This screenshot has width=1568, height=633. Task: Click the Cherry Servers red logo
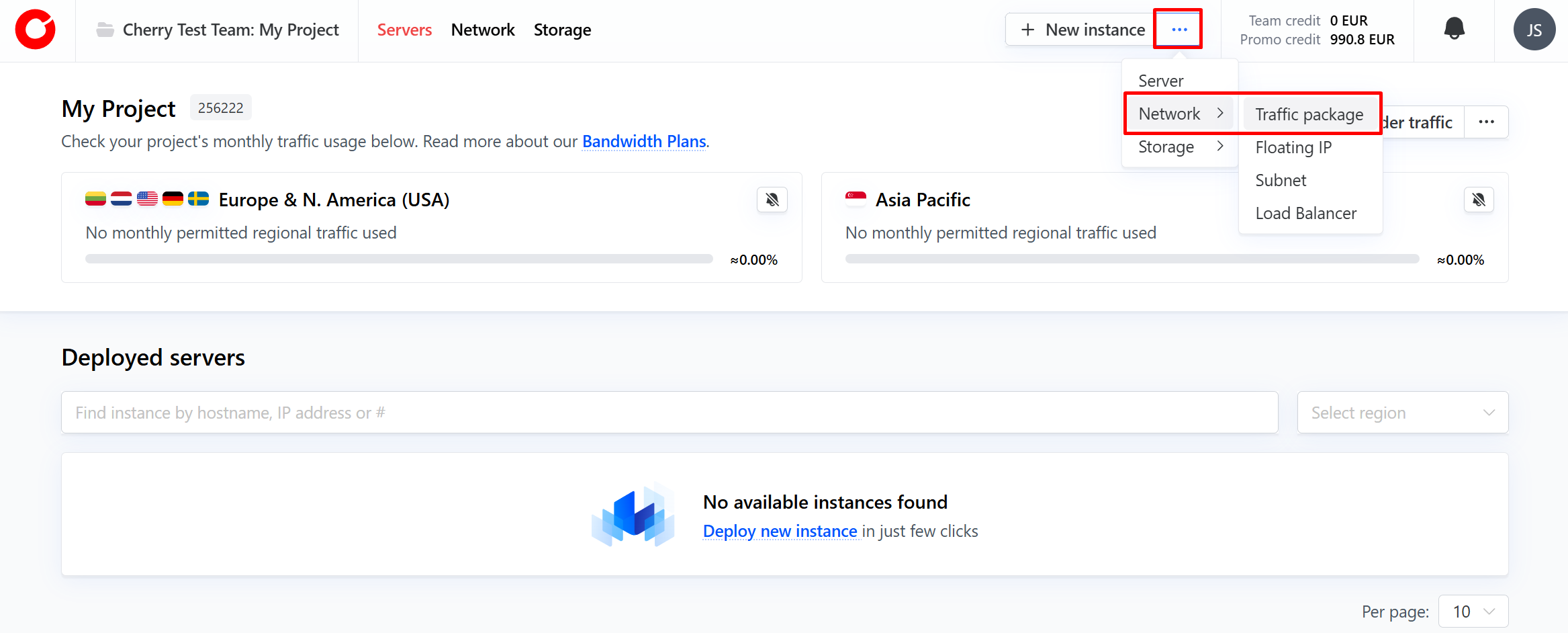[x=36, y=30]
